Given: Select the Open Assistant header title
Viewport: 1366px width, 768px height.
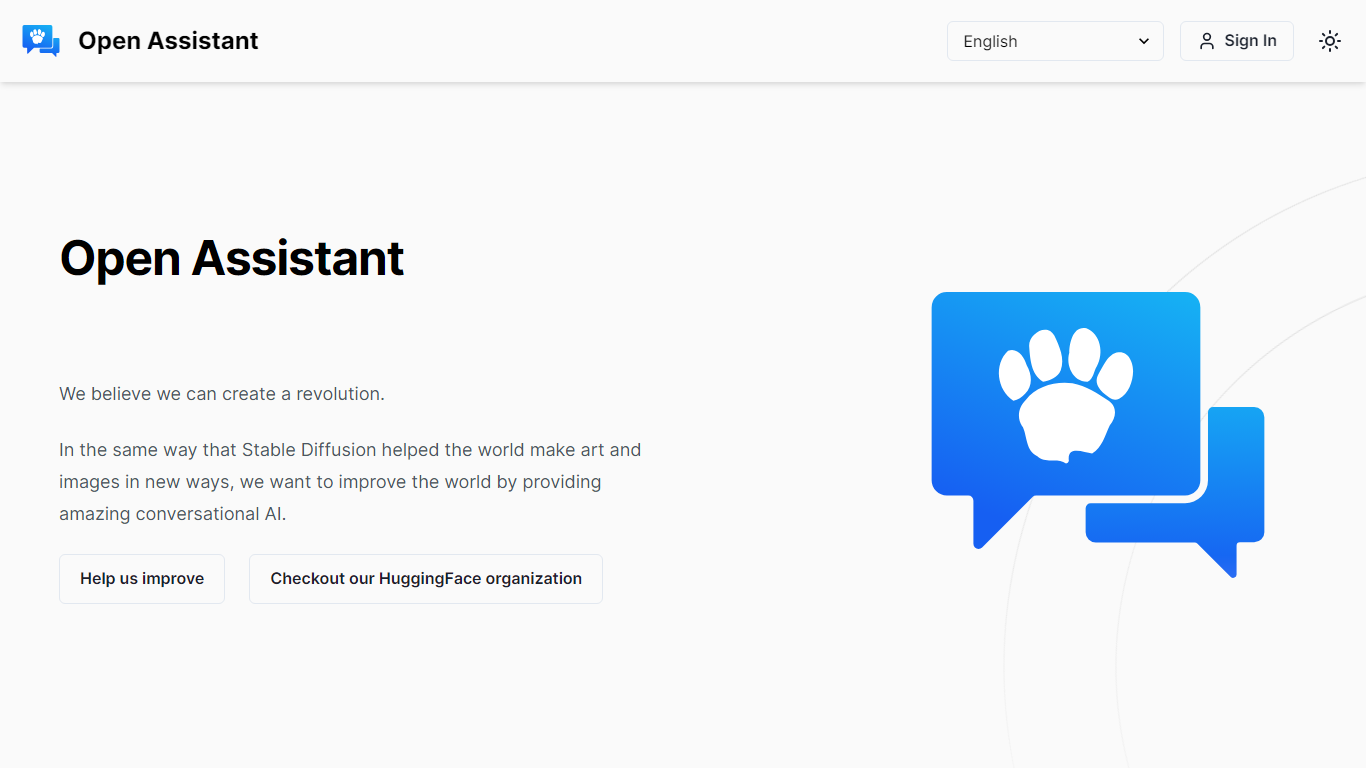Looking at the screenshot, I should (x=168, y=41).
